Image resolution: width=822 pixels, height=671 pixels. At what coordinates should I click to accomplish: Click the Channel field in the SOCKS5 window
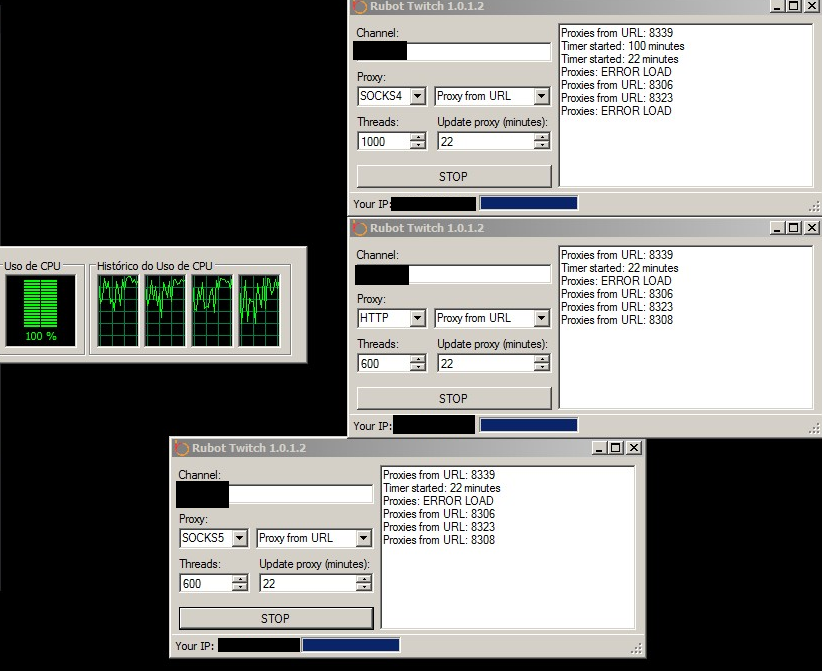(300, 494)
